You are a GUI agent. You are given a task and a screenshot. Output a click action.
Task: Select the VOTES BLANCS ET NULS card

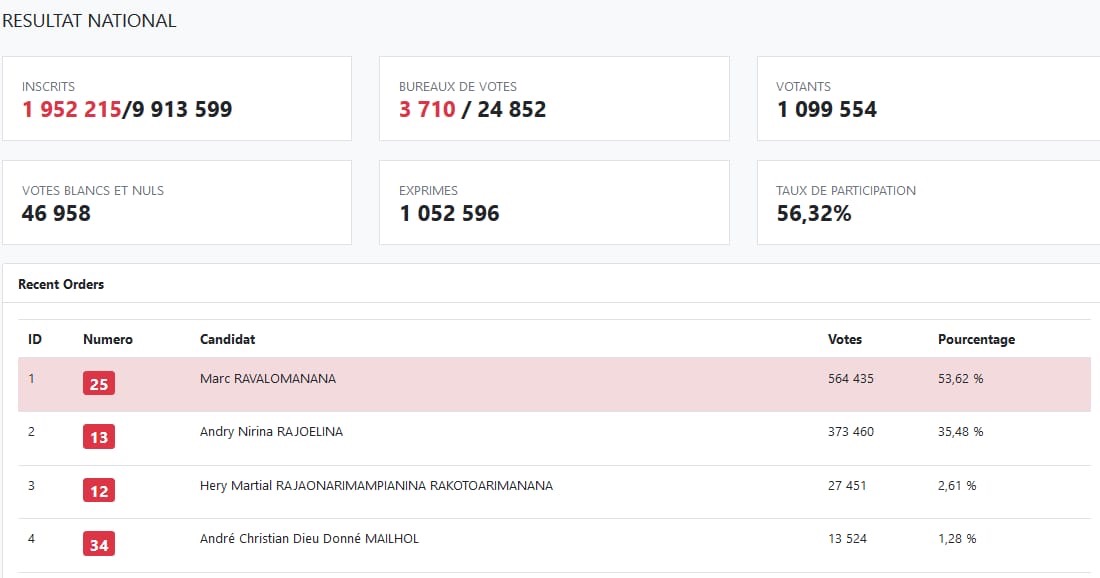pos(177,203)
